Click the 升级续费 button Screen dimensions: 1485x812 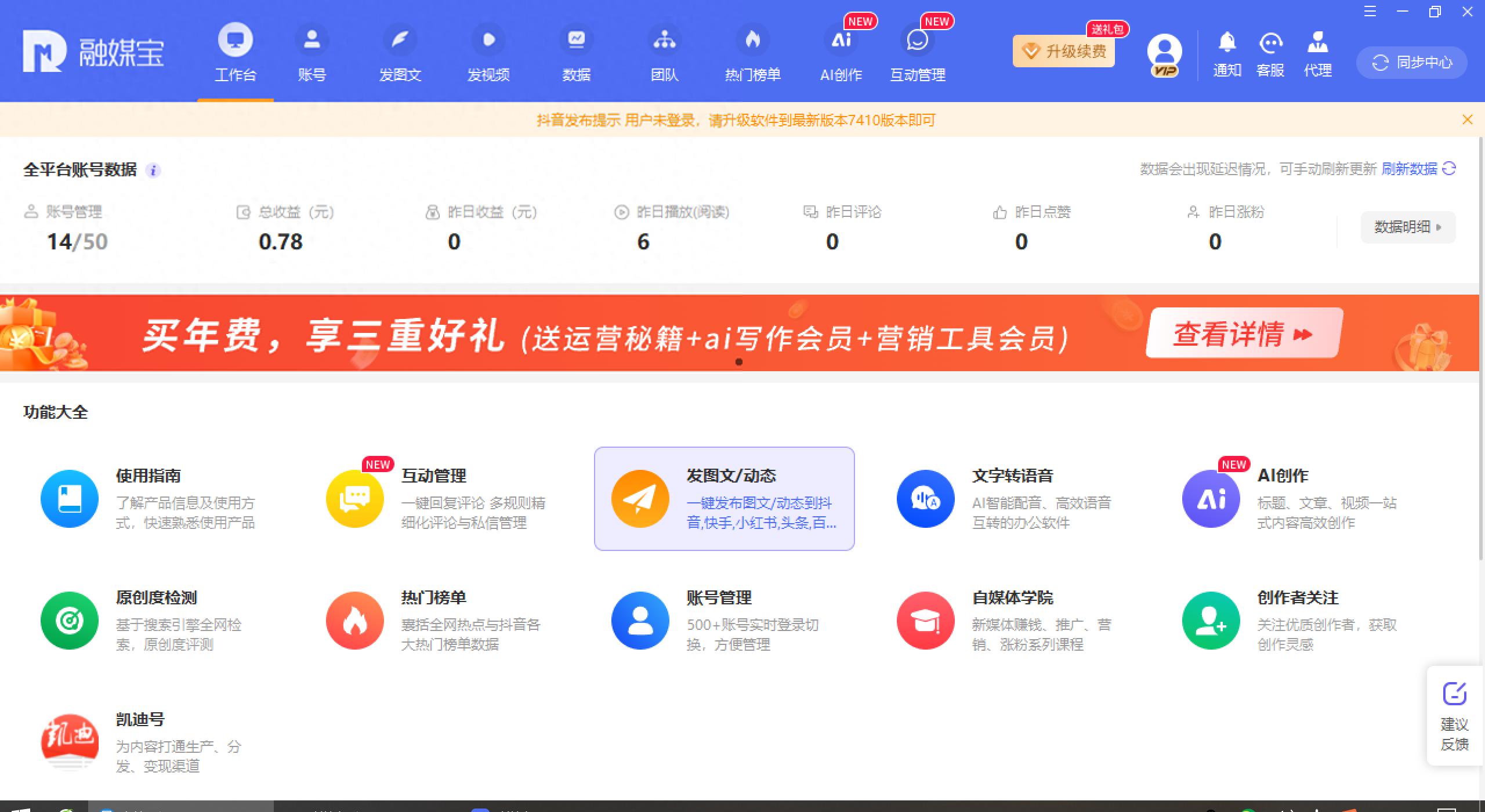[1064, 51]
